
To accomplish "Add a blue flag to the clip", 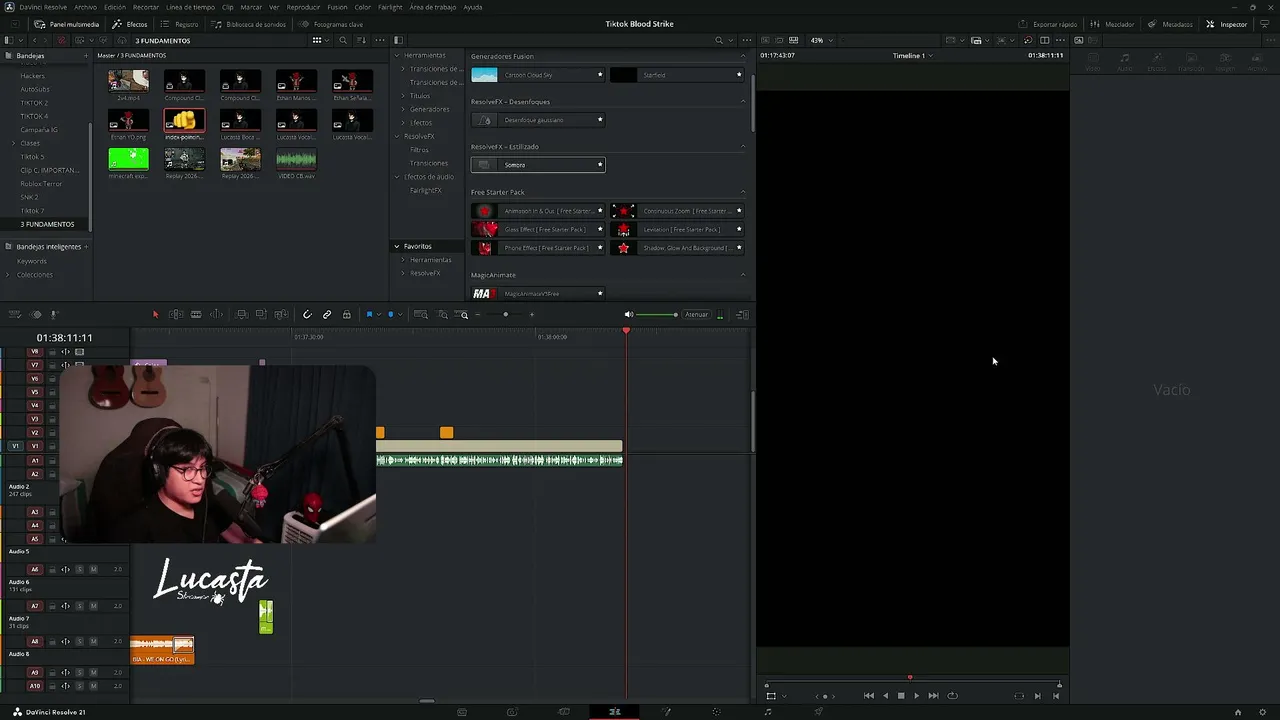I will click(x=369, y=315).
